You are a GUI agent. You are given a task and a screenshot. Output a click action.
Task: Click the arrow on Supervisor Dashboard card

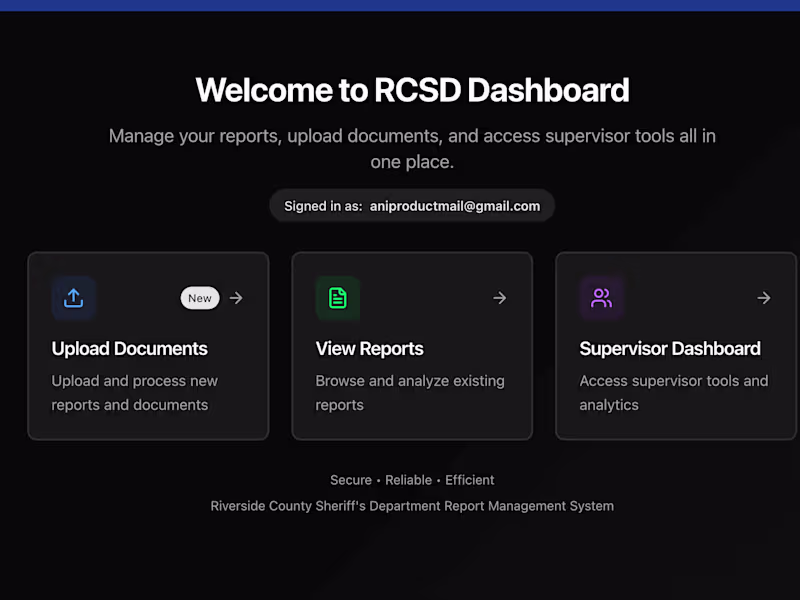pos(763,297)
